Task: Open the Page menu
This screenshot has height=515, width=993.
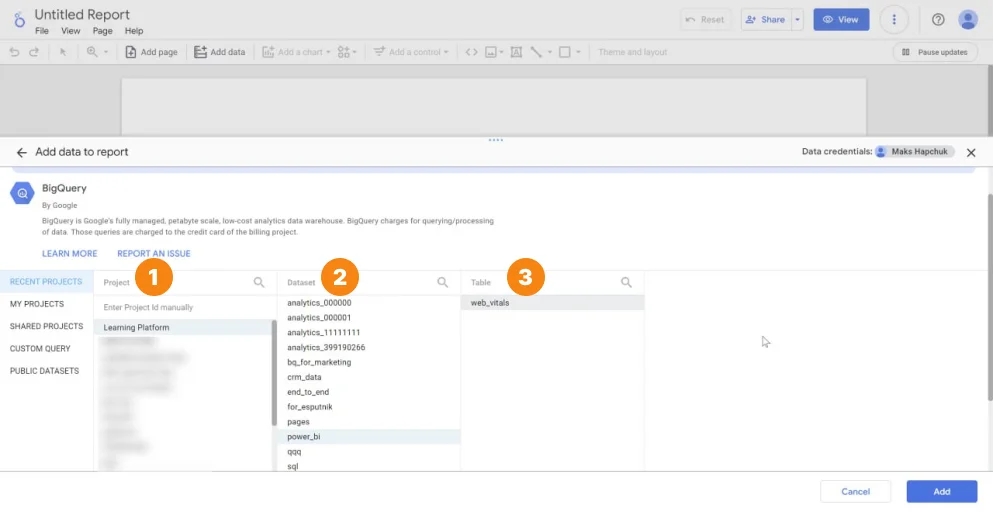Action: click(103, 30)
